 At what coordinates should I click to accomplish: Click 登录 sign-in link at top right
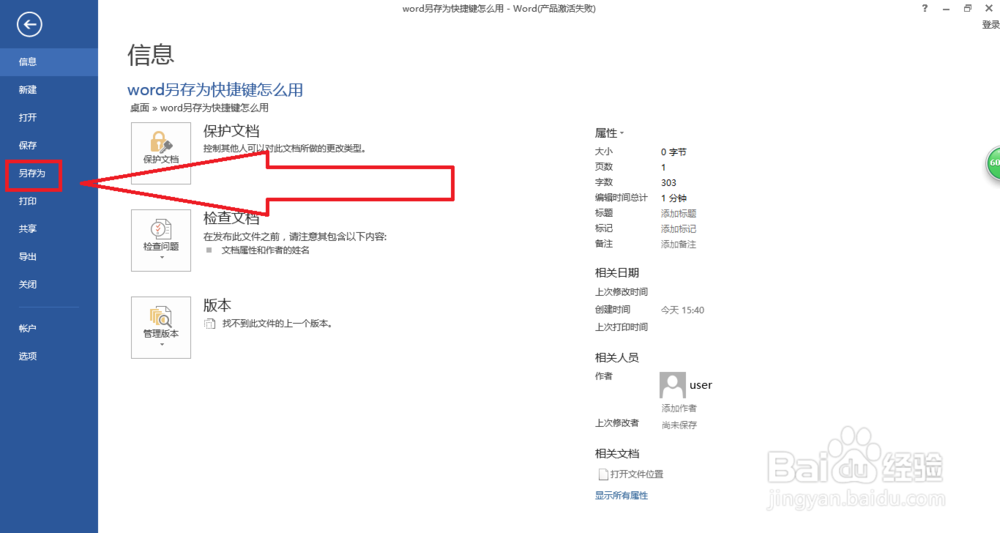tap(990, 25)
